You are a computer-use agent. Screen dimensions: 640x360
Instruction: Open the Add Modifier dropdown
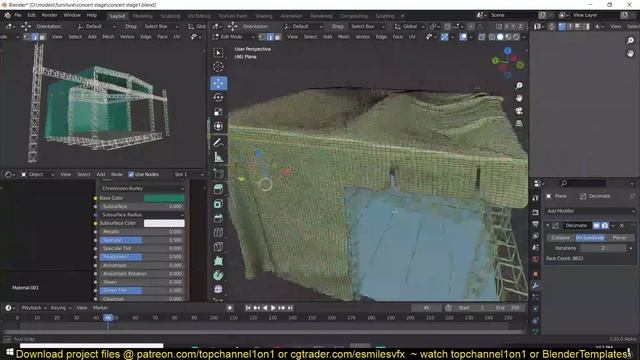click(590, 211)
